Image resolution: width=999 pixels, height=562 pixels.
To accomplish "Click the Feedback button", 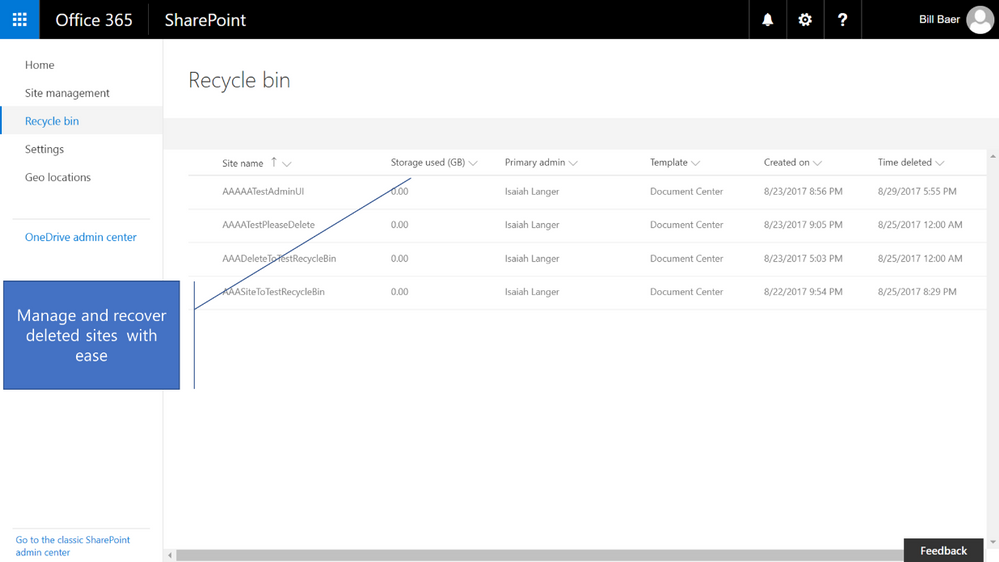I will (944, 551).
